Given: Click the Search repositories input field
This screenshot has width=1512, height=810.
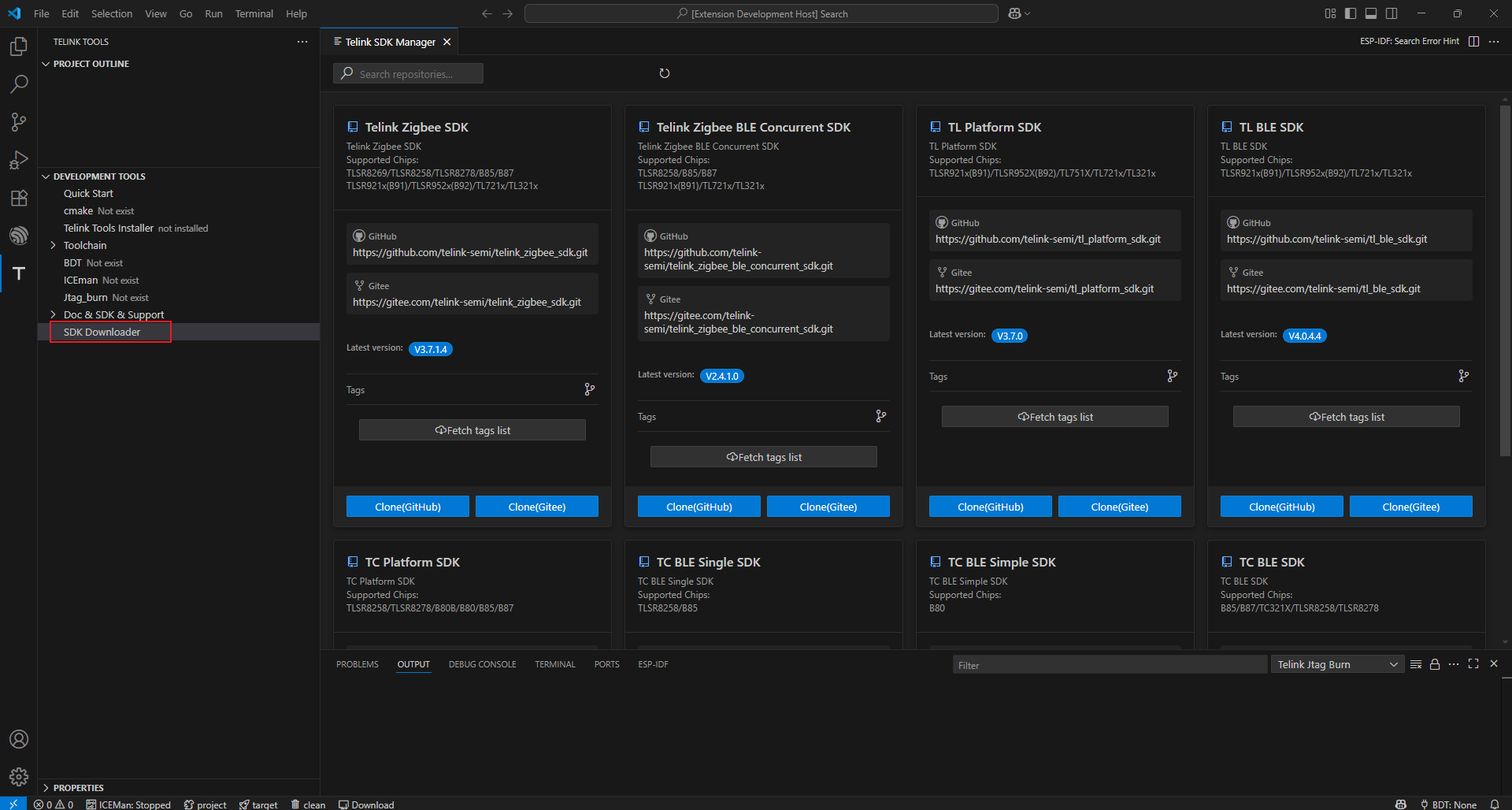Looking at the screenshot, I should pyautogui.click(x=408, y=73).
